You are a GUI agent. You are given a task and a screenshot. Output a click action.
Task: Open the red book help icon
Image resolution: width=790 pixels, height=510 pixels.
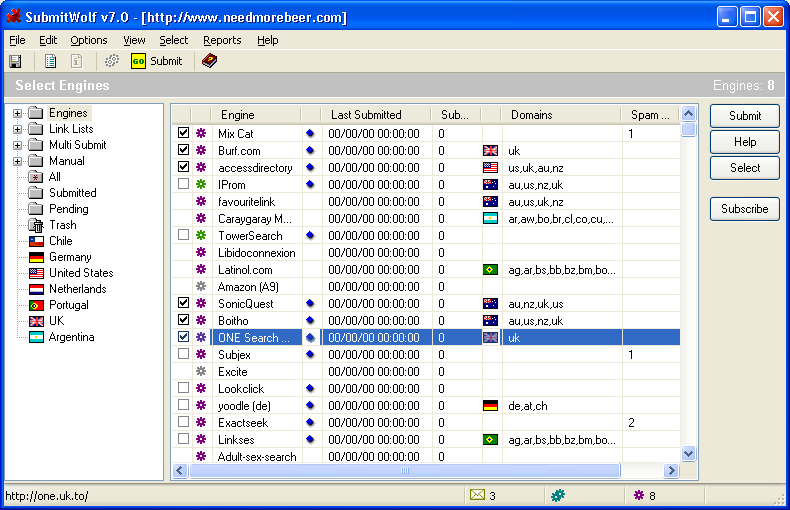[209, 61]
